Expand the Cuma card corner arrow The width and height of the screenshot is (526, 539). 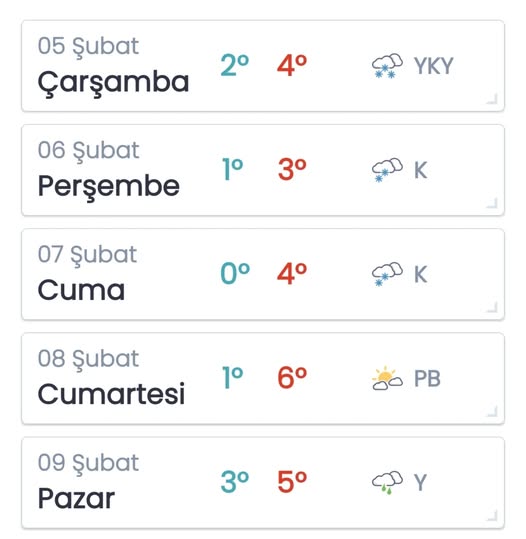pos(492,307)
